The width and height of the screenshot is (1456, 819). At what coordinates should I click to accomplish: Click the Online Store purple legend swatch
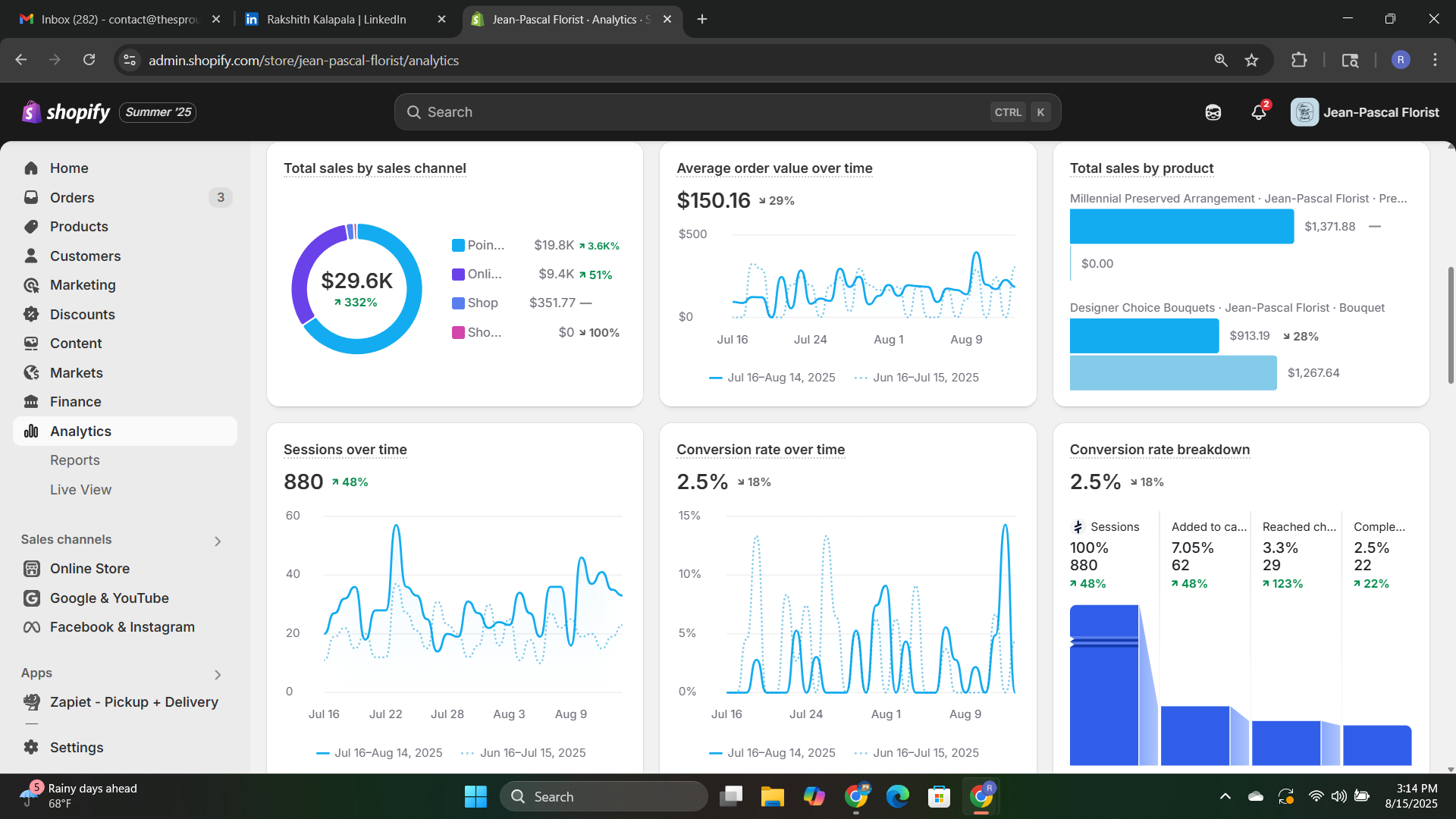click(x=458, y=274)
